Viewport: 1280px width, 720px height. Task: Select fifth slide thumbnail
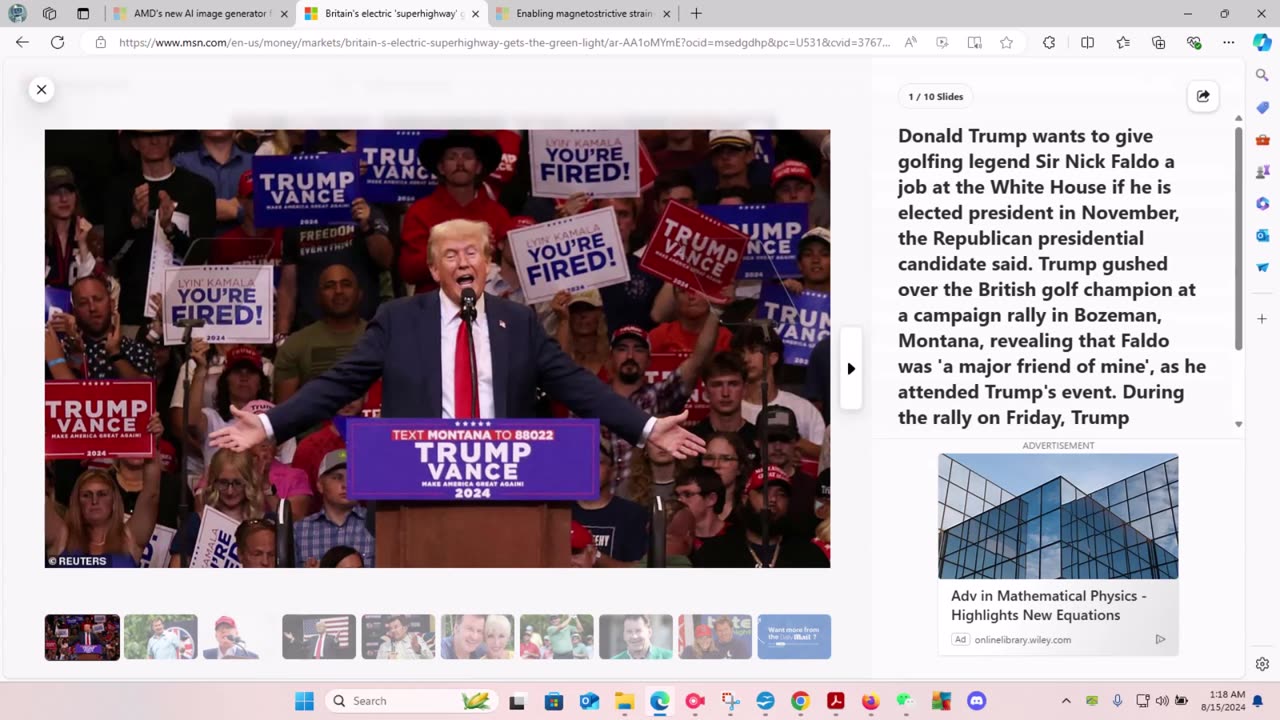pos(398,637)
